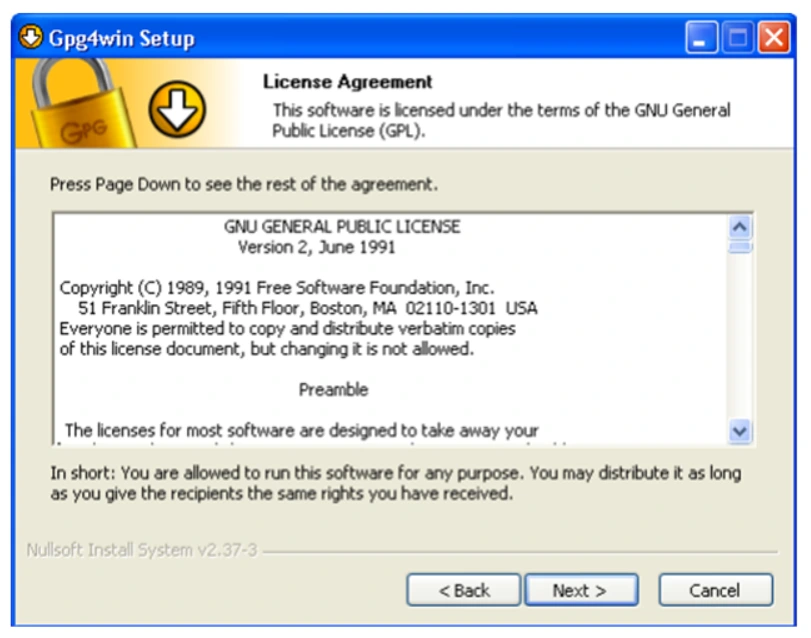This screenshot has height=638, width=811.
Task: Click the Gpg4win title bar download icon
Action: click(31, 38)
